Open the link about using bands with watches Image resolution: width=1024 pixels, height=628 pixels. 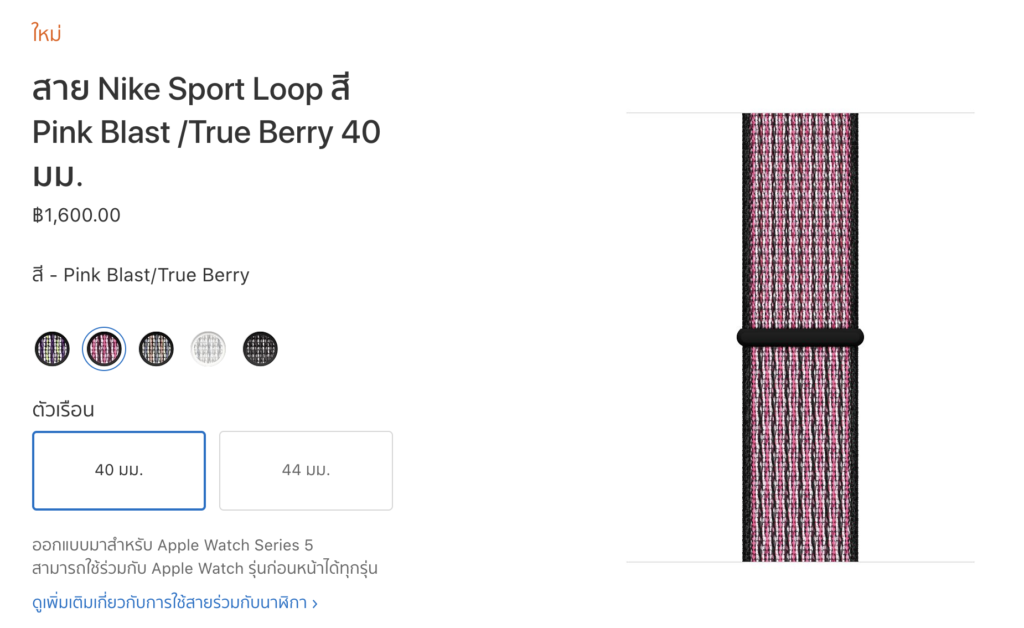170,603
